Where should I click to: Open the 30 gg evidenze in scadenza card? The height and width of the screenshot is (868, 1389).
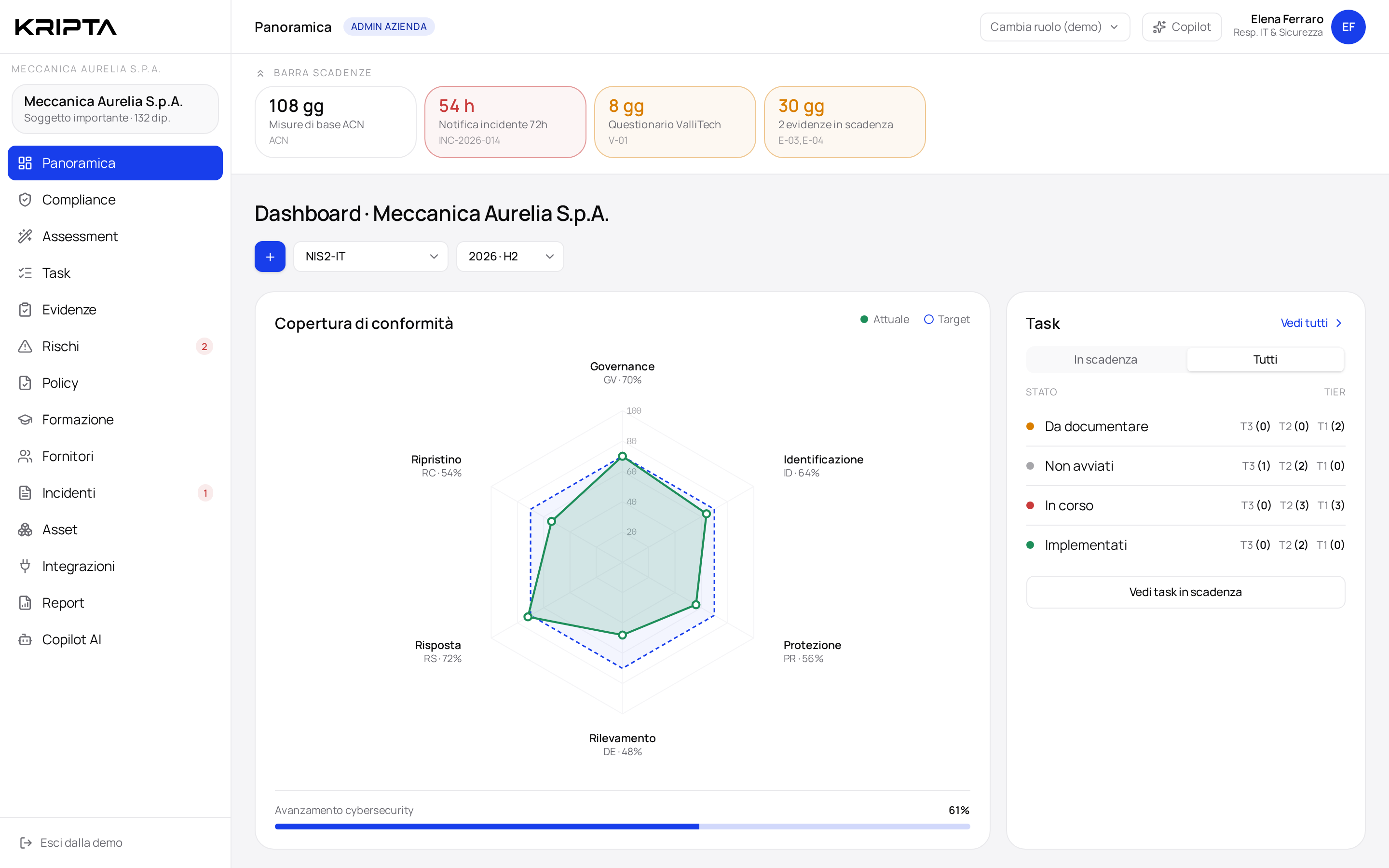[844, 122]
